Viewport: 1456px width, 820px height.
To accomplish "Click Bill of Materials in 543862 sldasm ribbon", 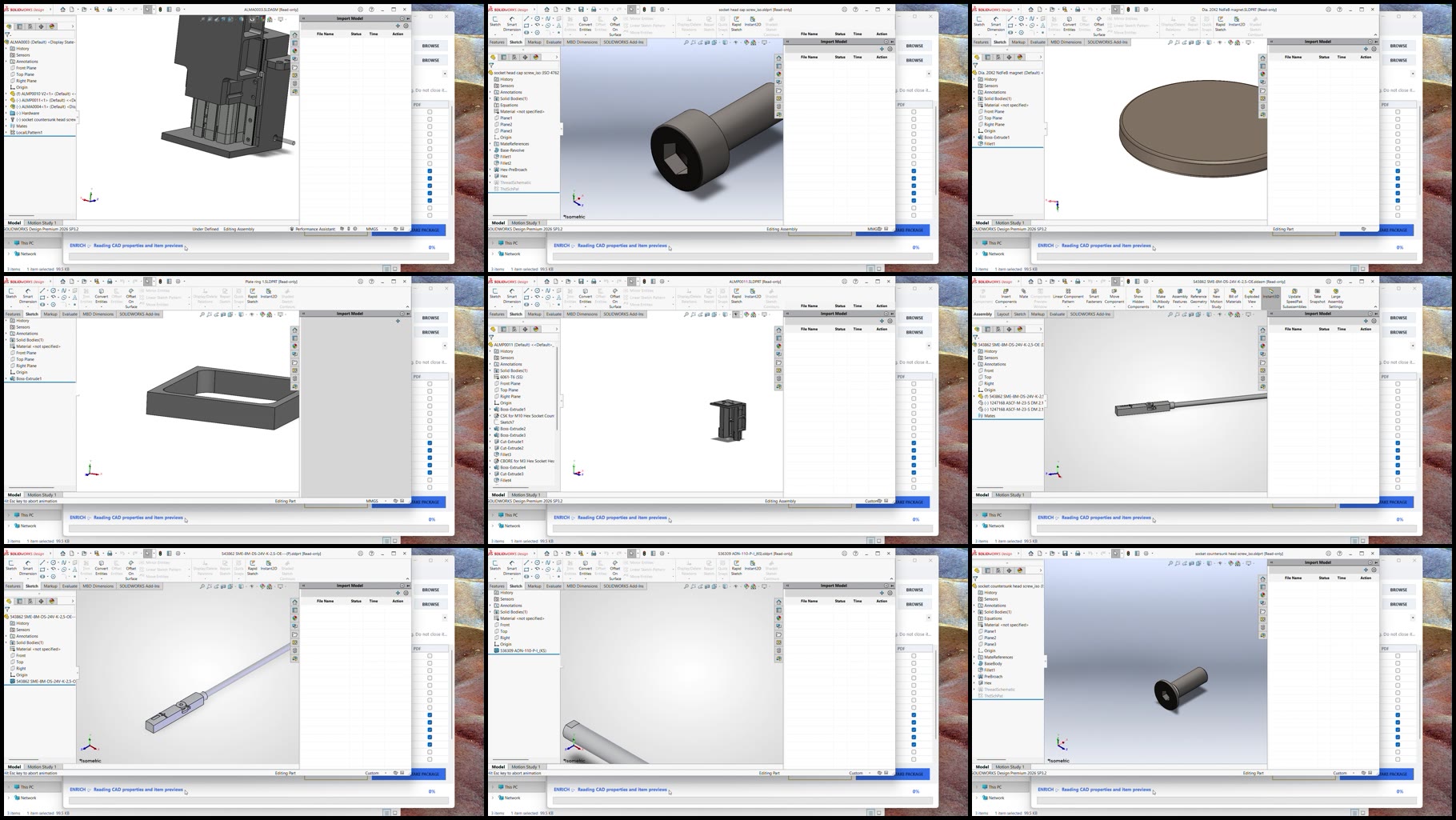I will click(x=1233, y=296).
